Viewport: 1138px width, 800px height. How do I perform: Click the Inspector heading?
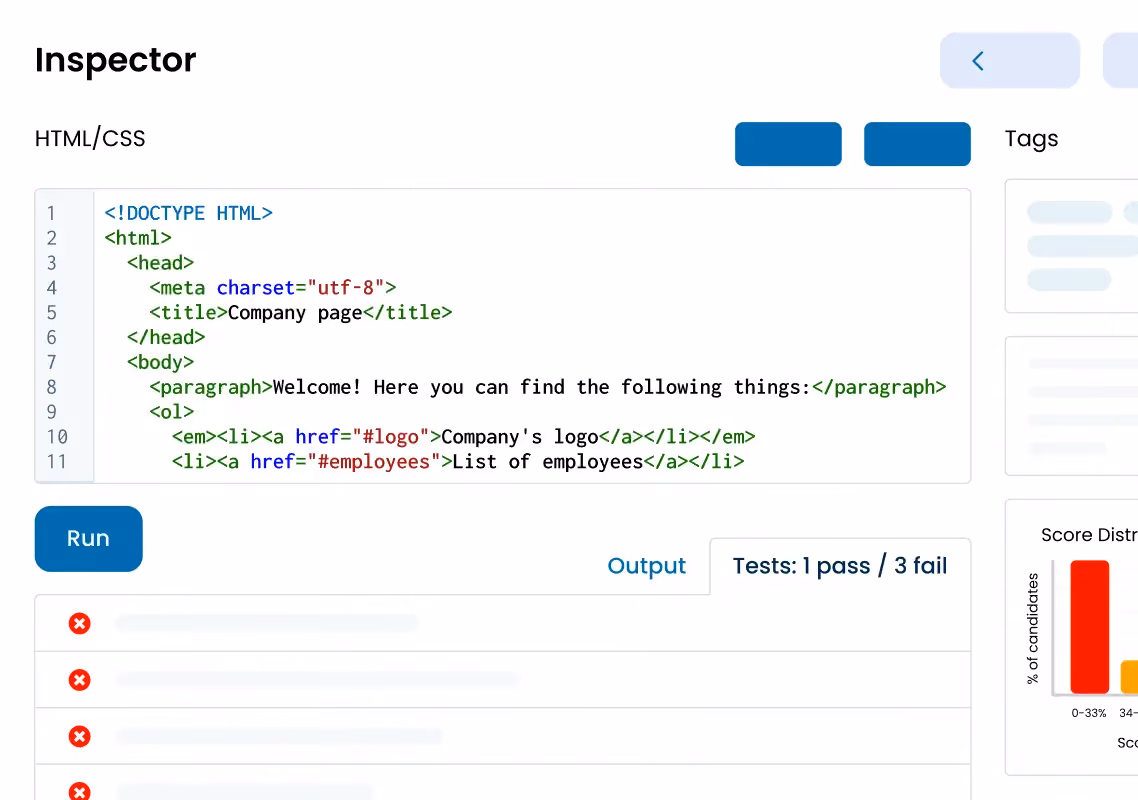click(115, 60)
